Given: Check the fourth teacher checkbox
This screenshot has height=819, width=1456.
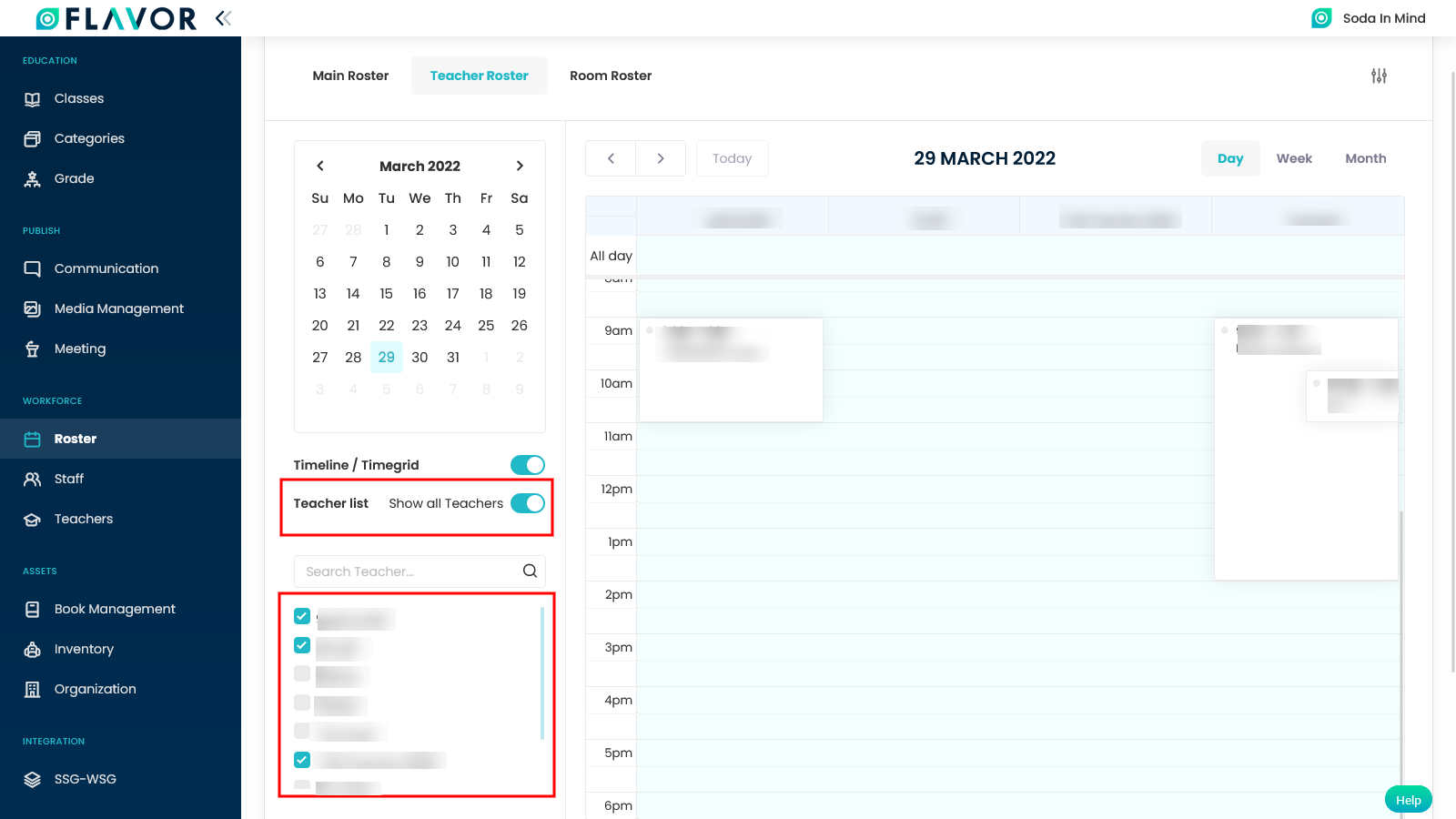Looking at the screenshot, I should (302, 703).
